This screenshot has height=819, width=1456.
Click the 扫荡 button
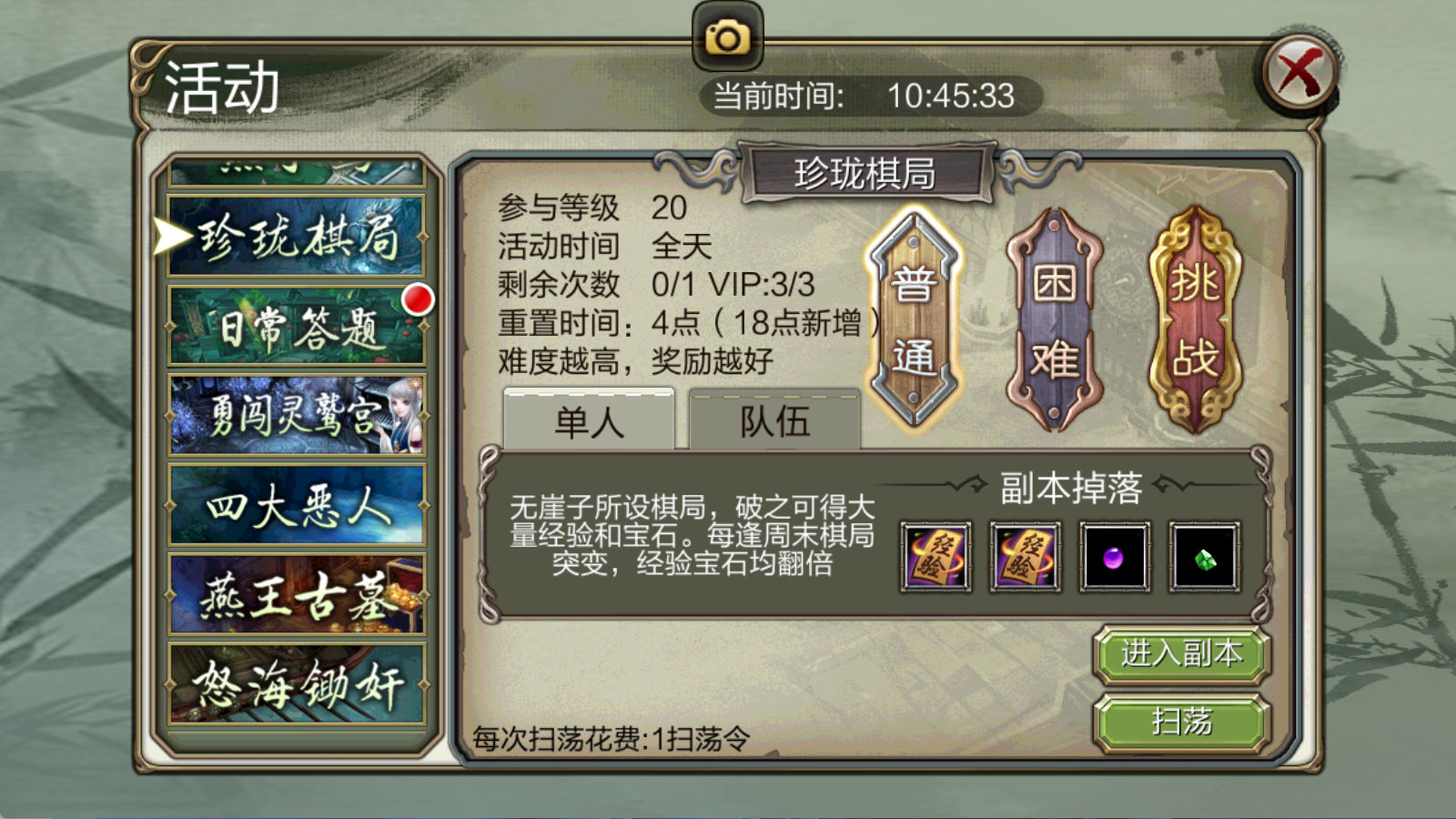coord(1181,723)
